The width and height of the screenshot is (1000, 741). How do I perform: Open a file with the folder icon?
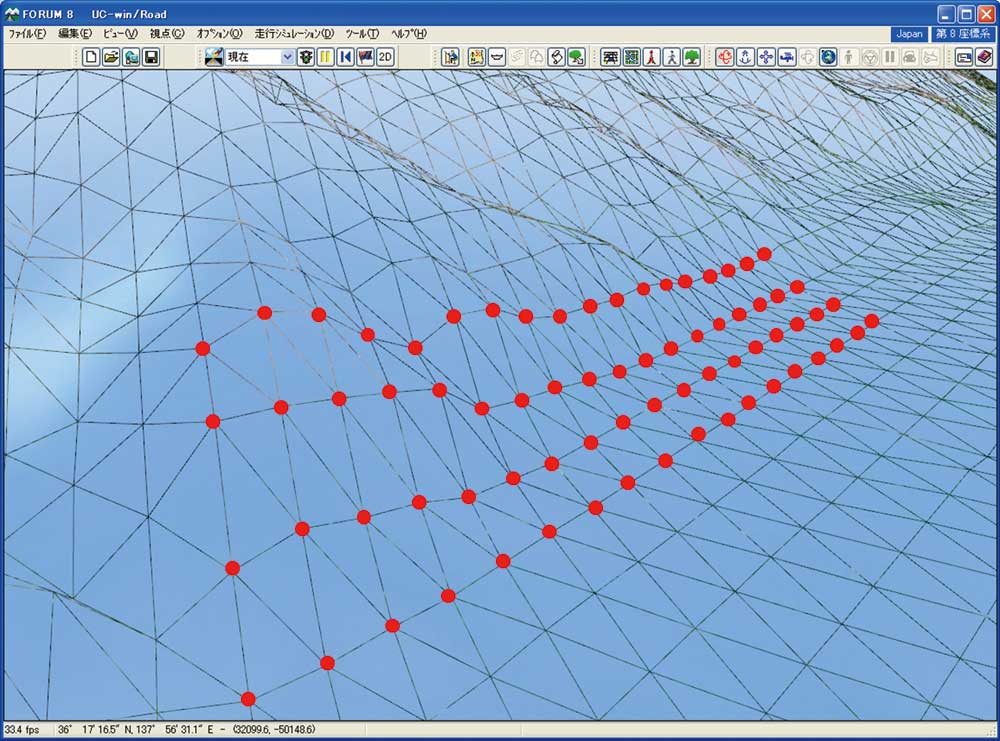[111, 57]
